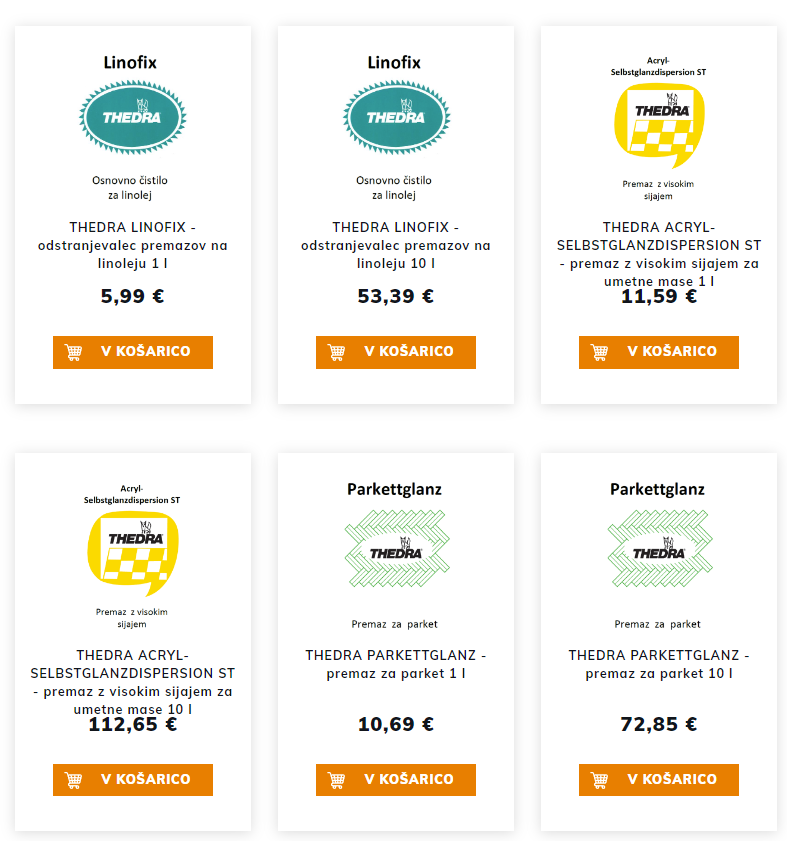Open Acryl-Selbstglanzdispersion ST 1 l title link
This screenshot has width=787, height=841.
pos(658,254)
